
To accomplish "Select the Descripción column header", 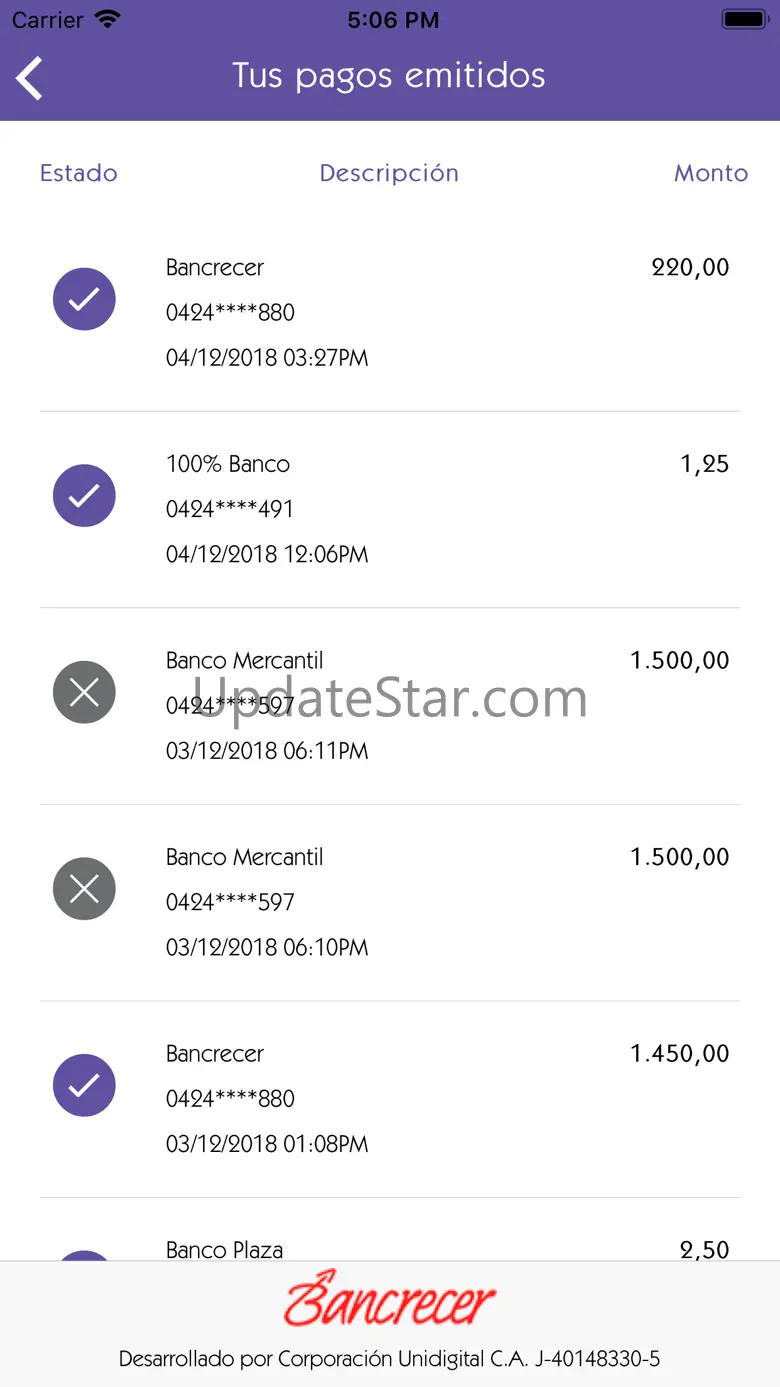I will pyautogui.click(x=389, y=173).
